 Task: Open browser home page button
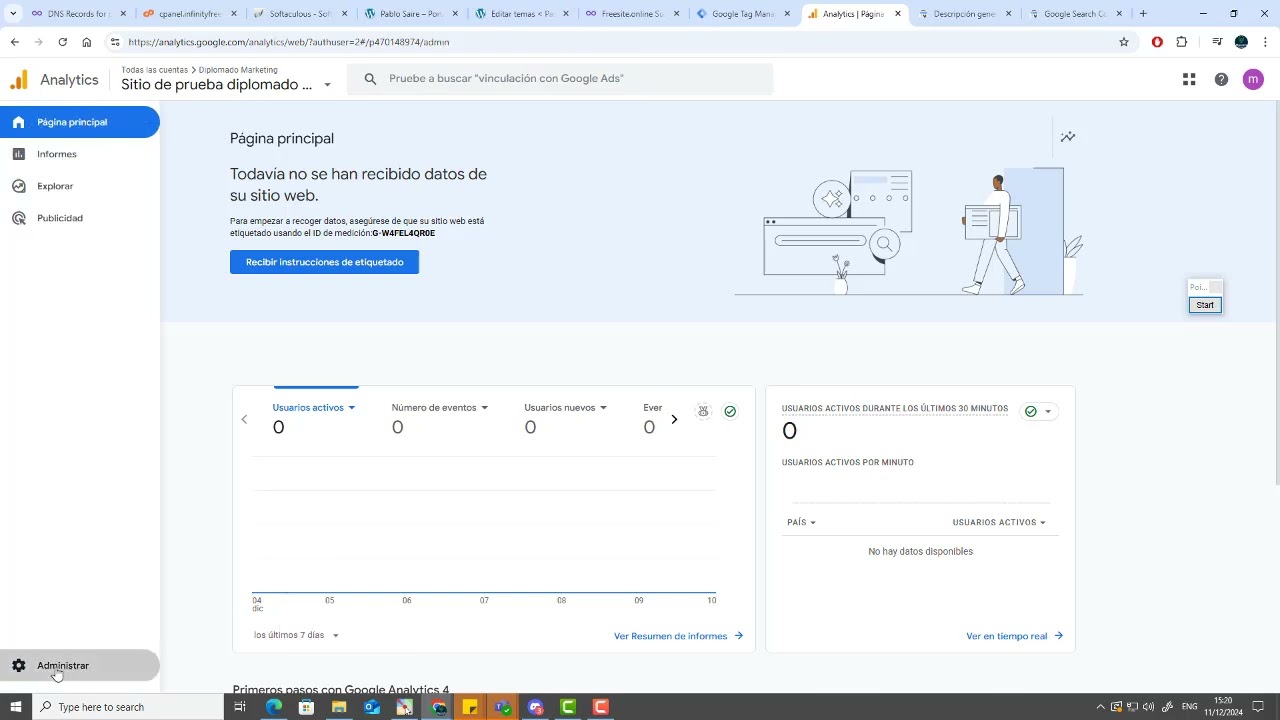pos(87,42)
